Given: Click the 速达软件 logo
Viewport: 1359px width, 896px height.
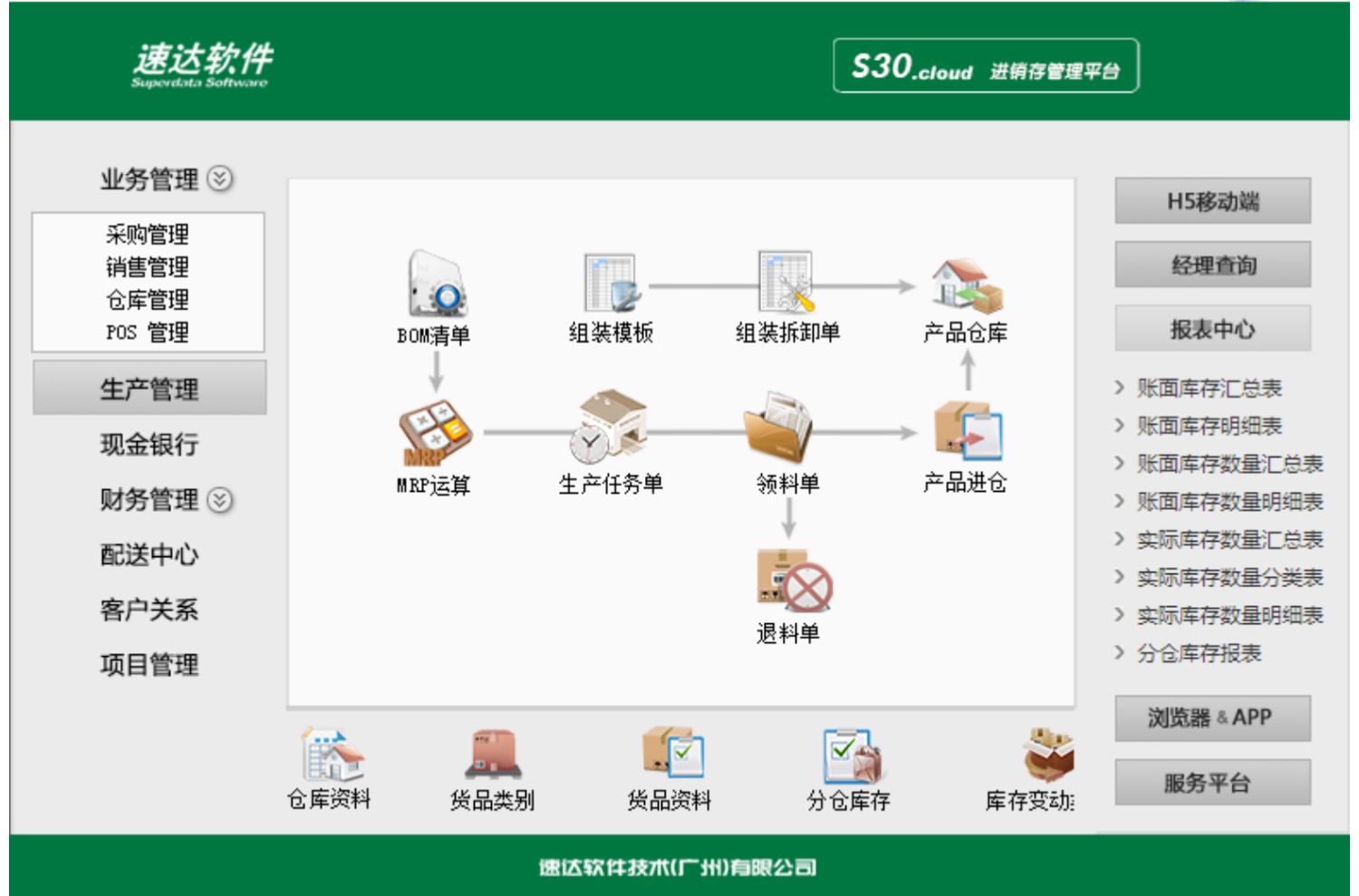Looking at the screenshot, I should (x=201, y=64).
